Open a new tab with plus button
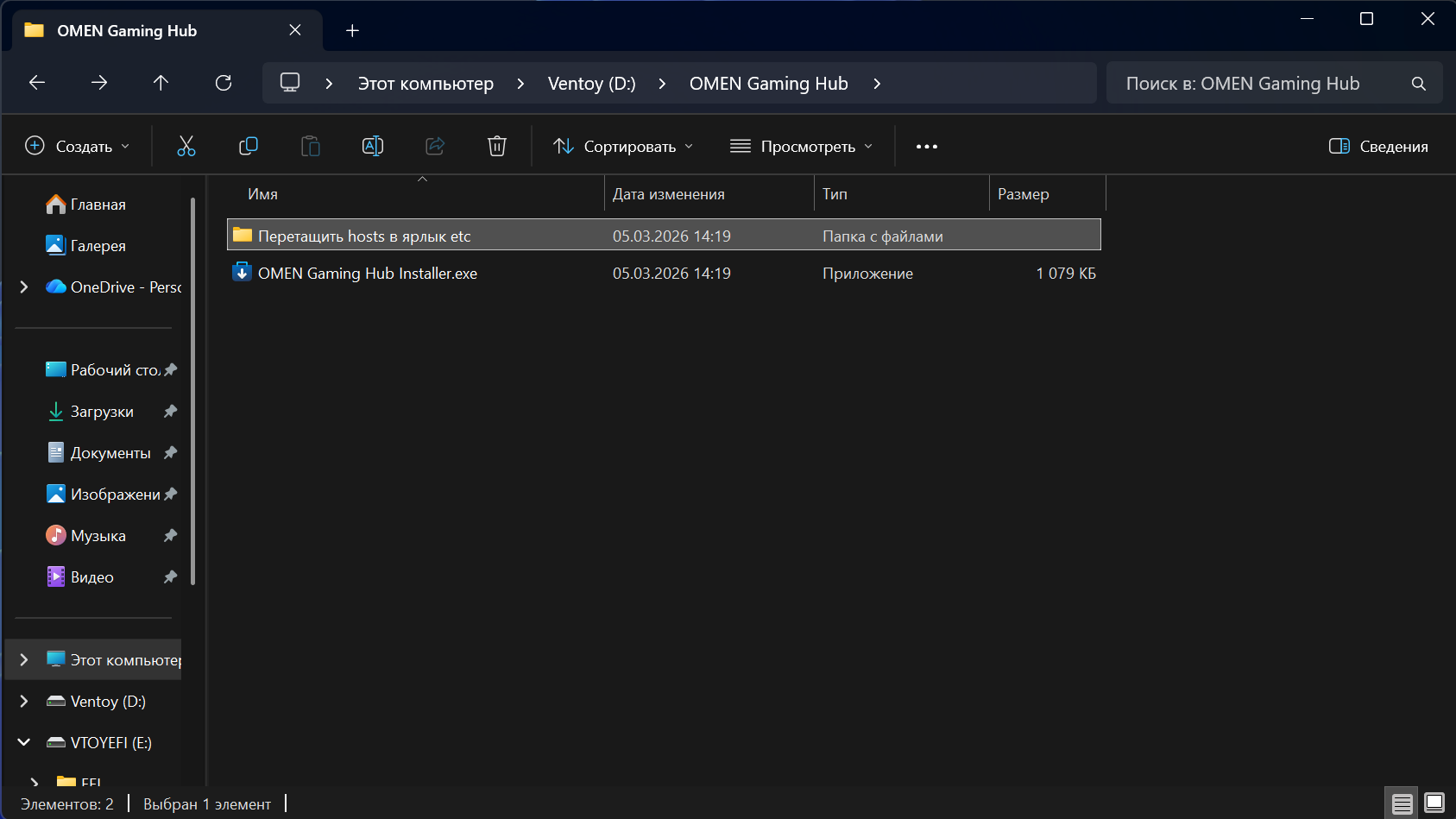Screen dimensions: 1456x819 pyautogui.click(x=352, y=31)
